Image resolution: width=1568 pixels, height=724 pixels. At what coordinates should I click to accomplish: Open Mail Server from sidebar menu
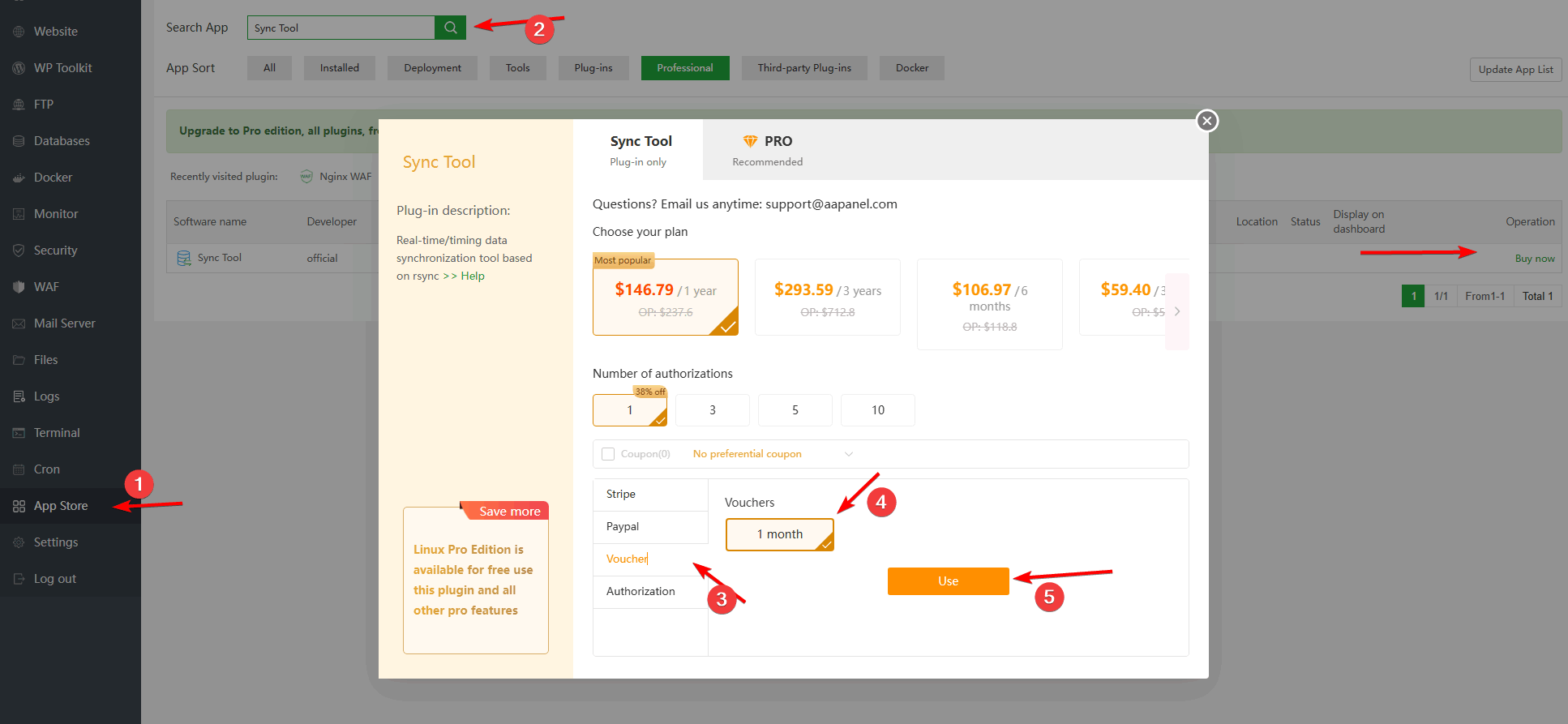click(71, 323)
